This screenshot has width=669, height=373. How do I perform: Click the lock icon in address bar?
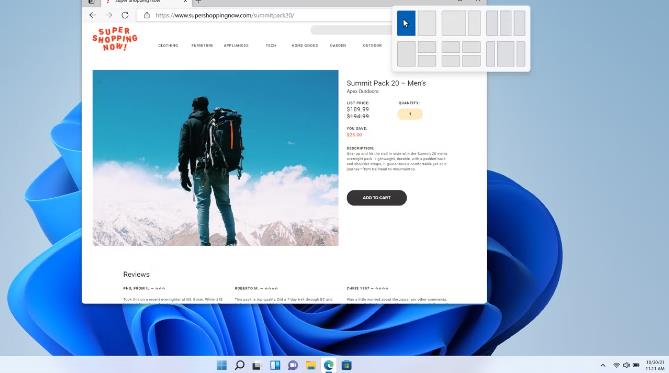(147, 15)
